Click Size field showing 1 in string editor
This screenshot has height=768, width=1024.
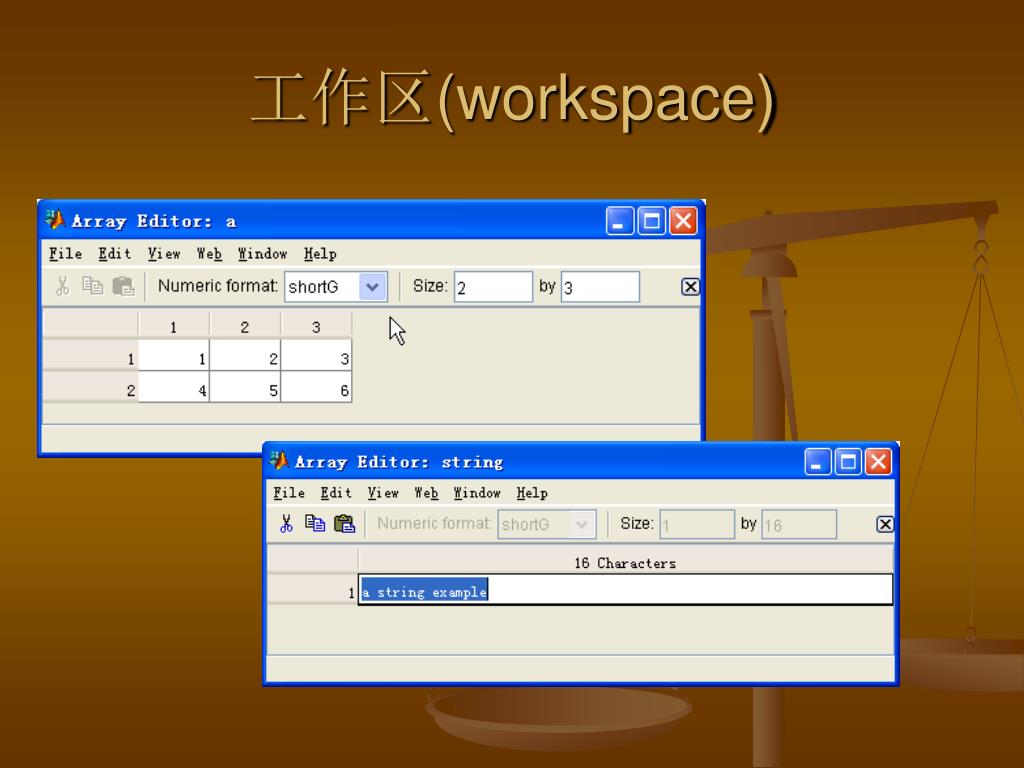coord(697,524)
